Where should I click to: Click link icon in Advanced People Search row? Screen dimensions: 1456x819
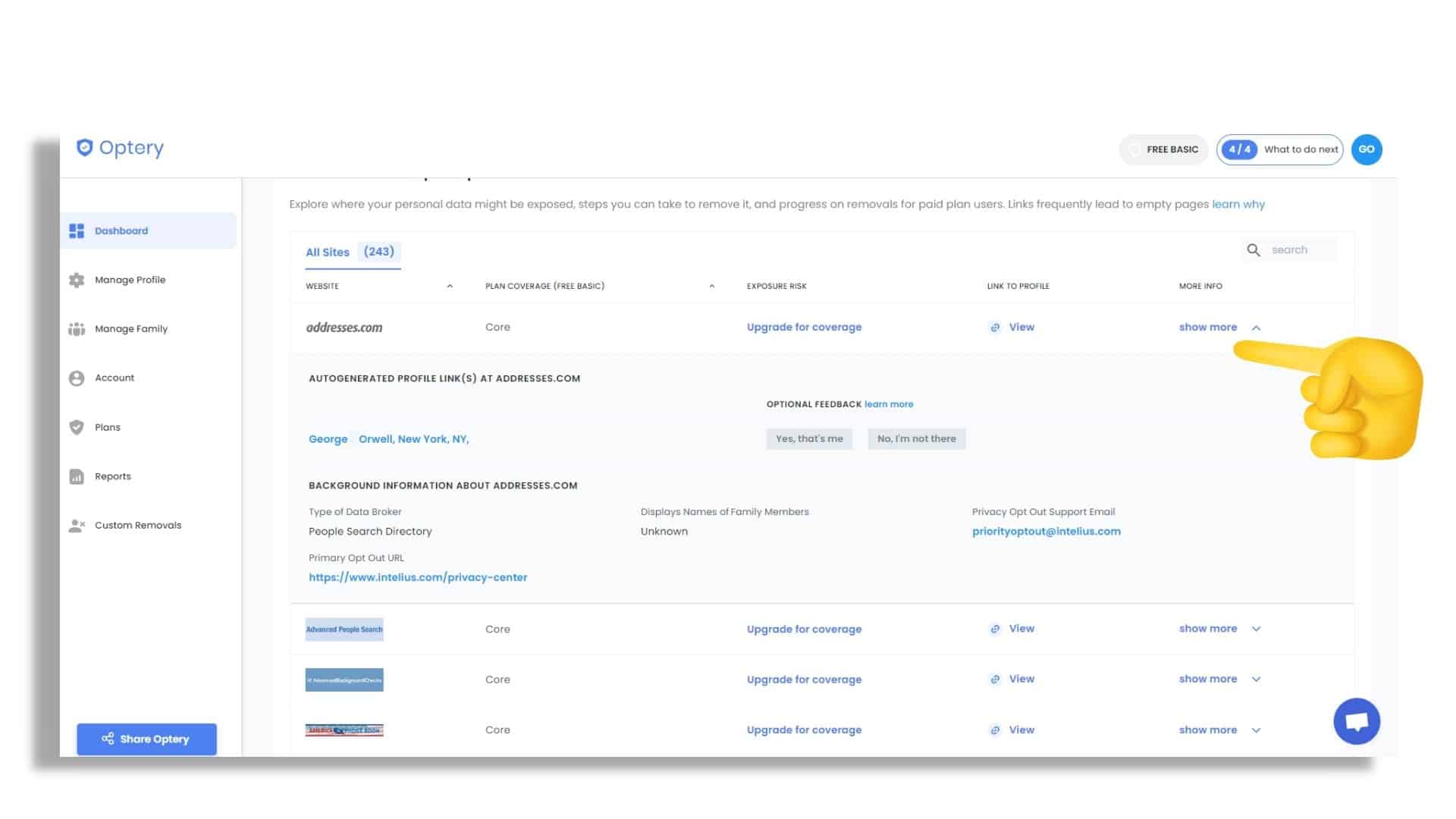994,629
